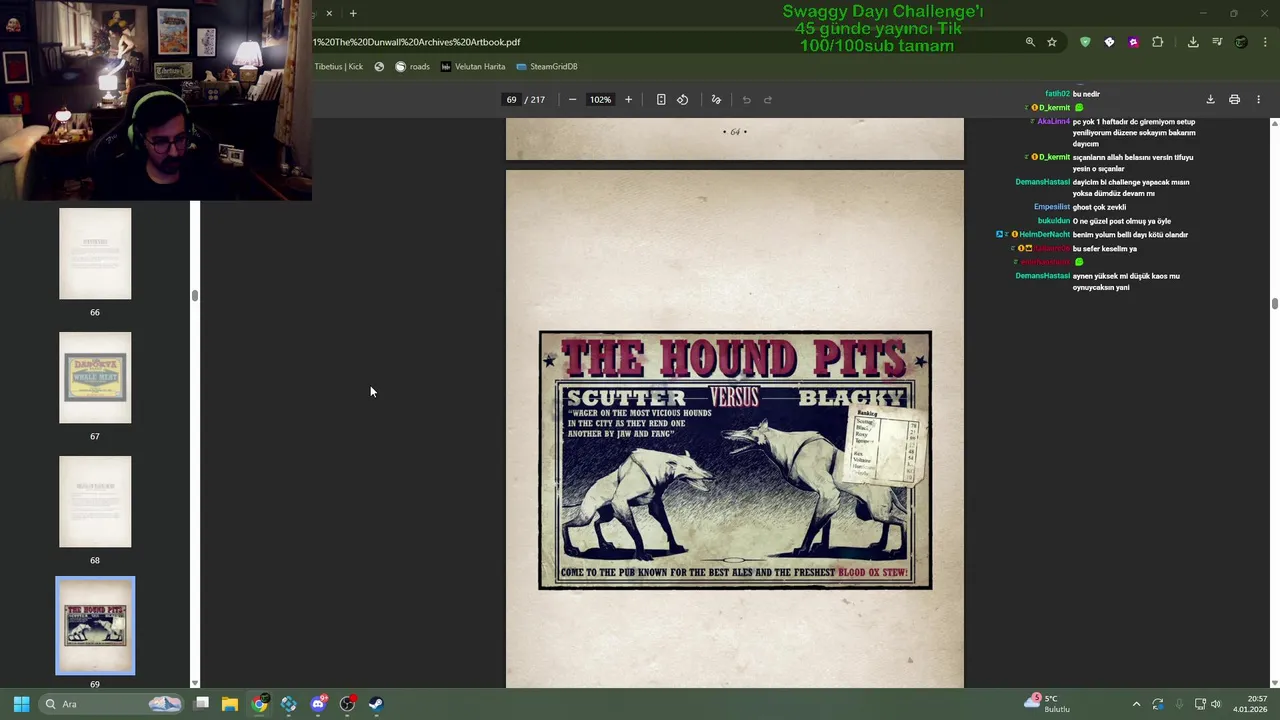
Task: Open PDF viewer more actions menu
Action: (1258, 99)
